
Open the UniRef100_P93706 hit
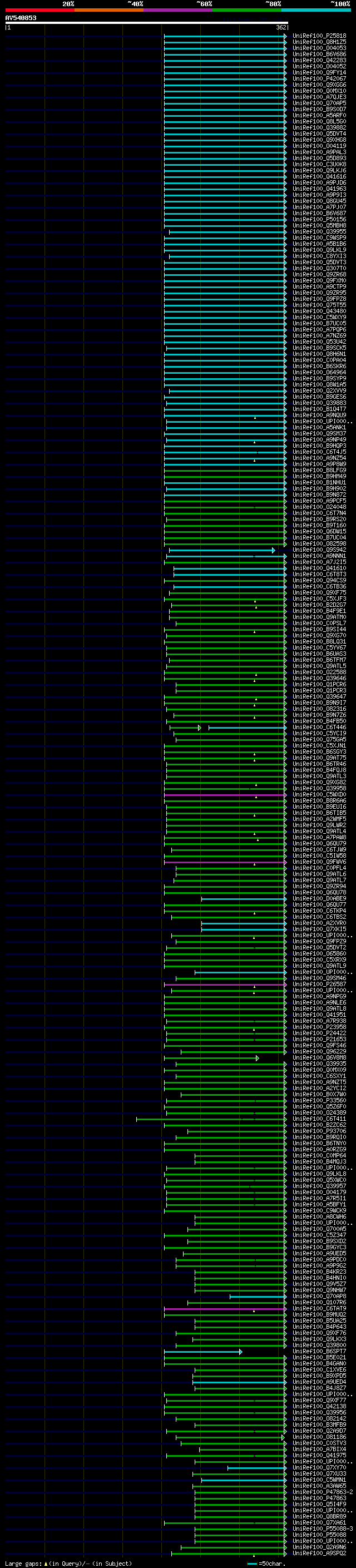click(319, 1131)
